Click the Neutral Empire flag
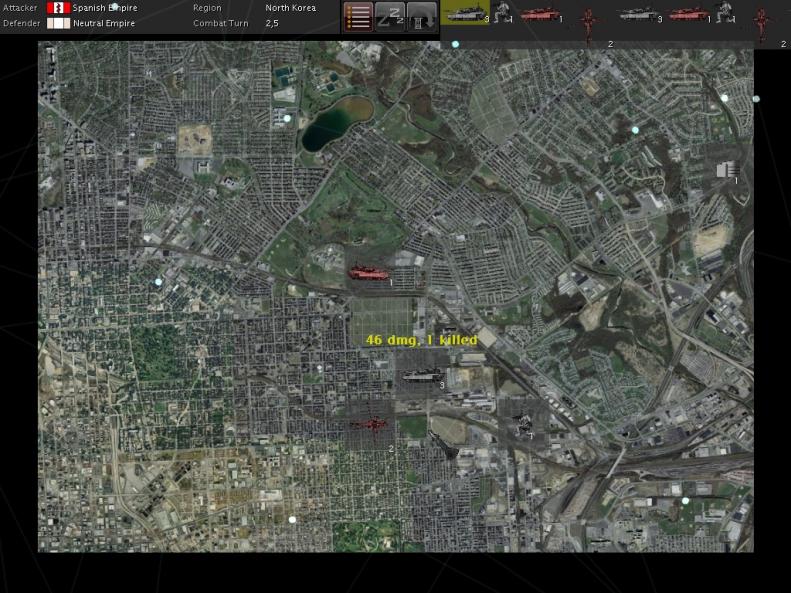This screenshot has width=791, height=593. (58, 23)
